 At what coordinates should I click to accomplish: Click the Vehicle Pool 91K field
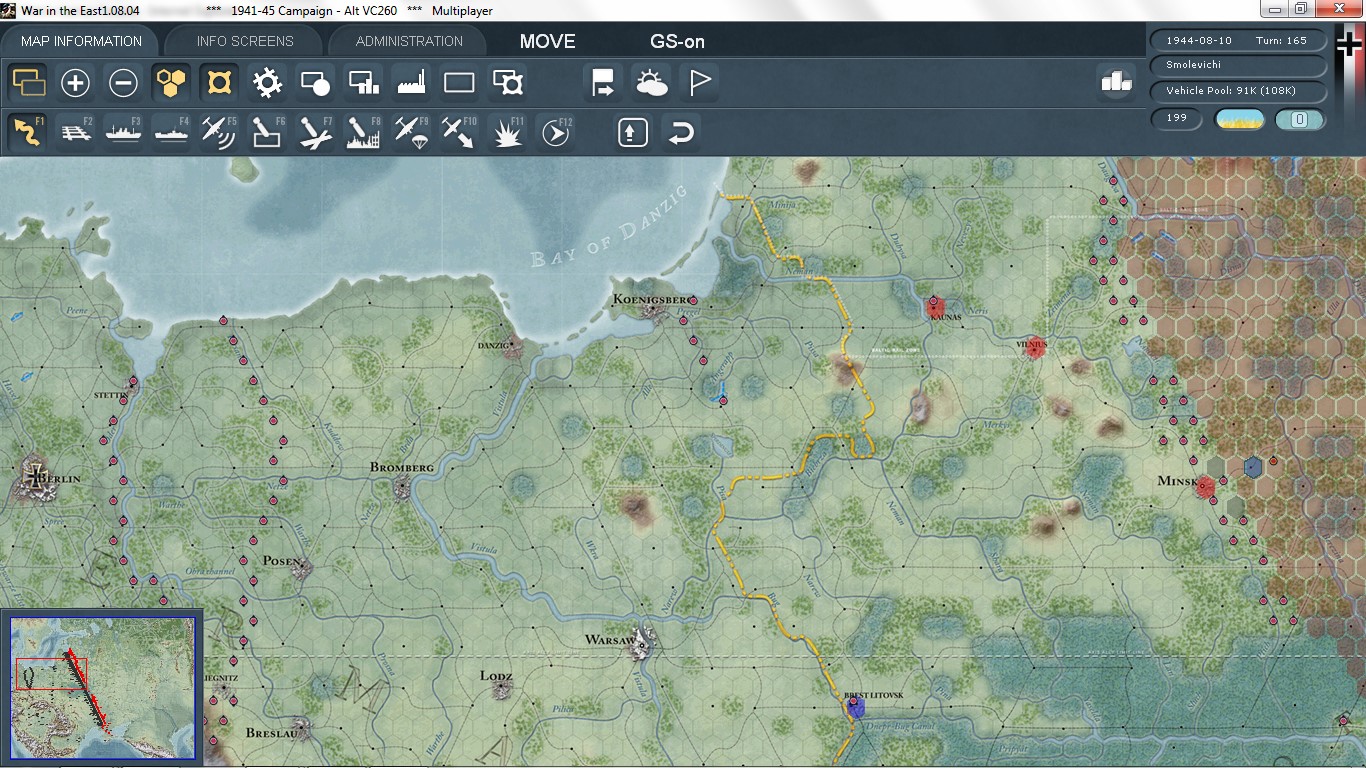click(1238, 91)
